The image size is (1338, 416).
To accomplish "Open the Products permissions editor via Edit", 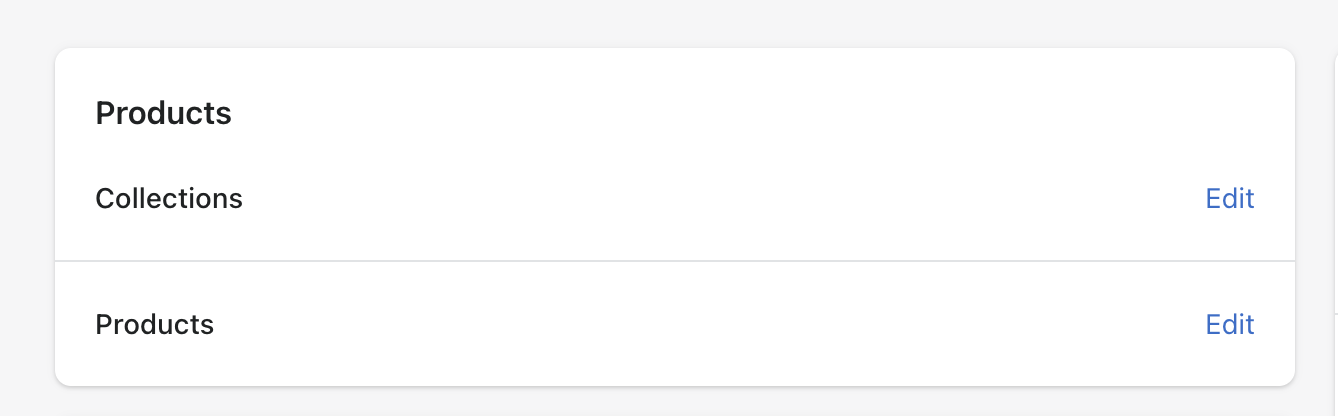I will pyautogui.click(x=1230, y=324).
